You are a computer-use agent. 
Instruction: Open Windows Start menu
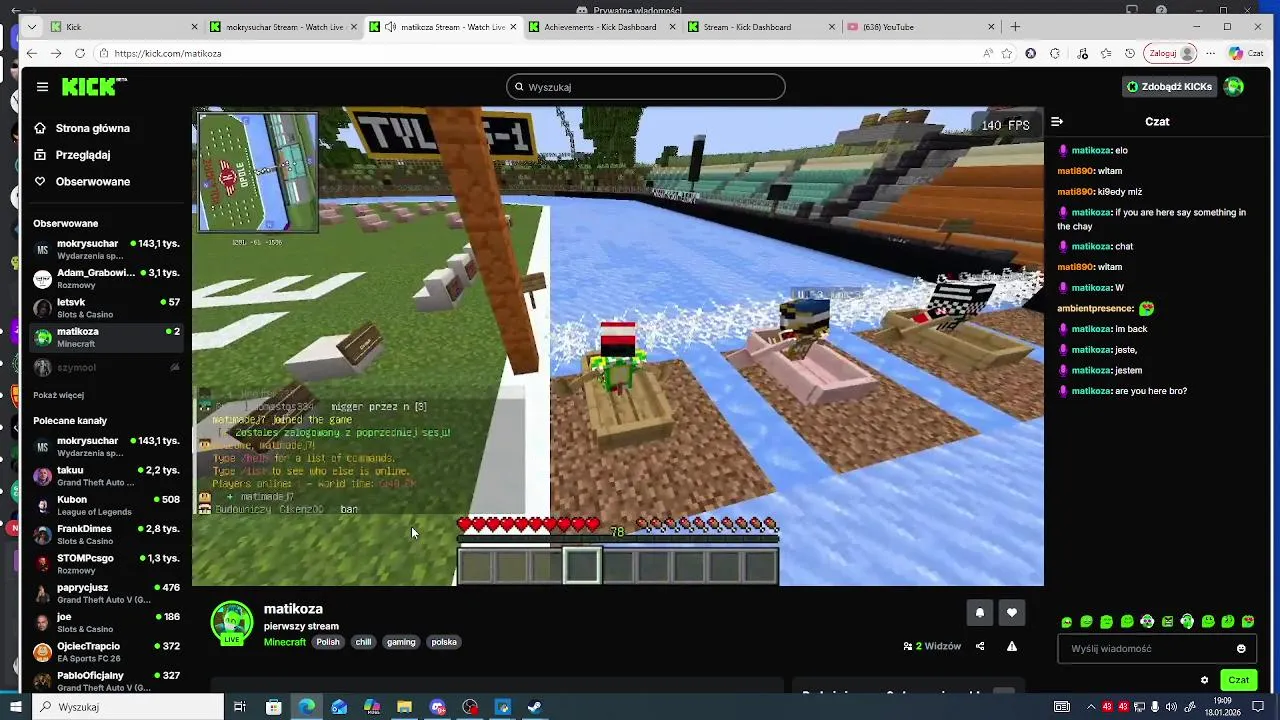[x=15, y=707]
